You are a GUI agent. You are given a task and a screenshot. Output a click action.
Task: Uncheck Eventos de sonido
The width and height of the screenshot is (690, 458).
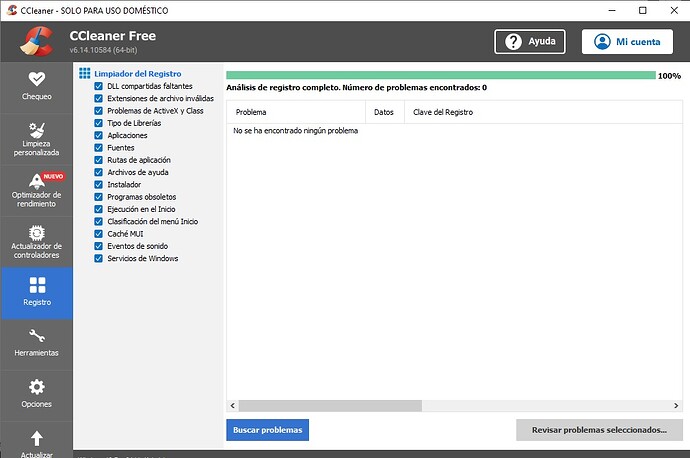point(99,246)
